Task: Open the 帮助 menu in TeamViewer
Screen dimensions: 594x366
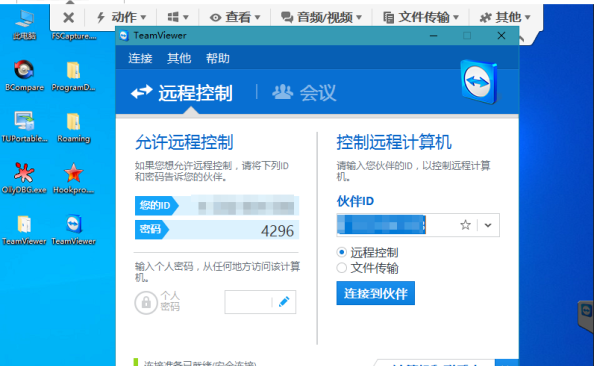Action: [217, 58]
